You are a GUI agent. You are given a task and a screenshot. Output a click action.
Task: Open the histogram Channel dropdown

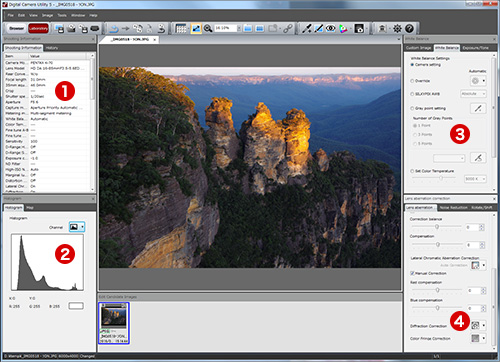pyautogui.click(x=77, y=227)
